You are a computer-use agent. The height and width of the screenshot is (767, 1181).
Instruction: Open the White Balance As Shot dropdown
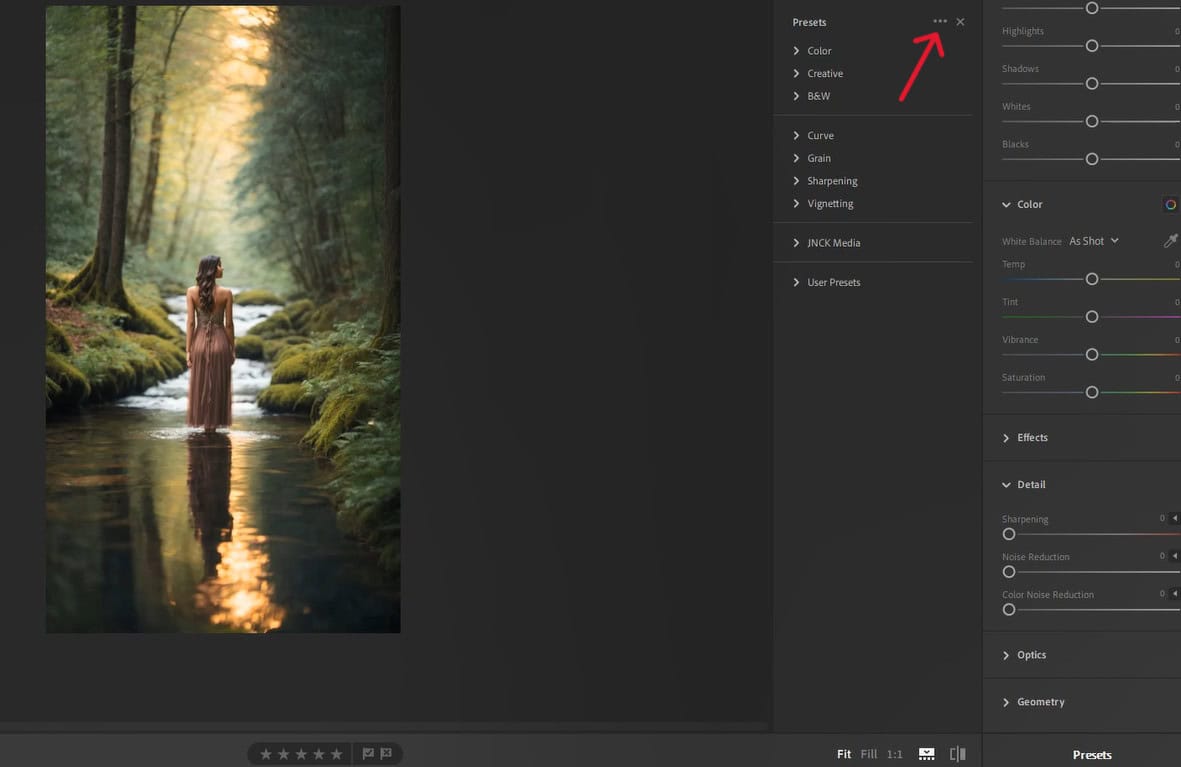pyautogui.click(x=1094, y=241)
